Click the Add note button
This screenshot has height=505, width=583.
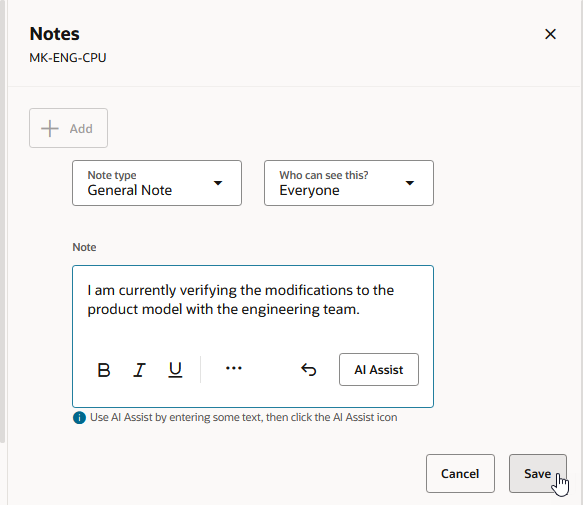pyautogui.click(x=68, y=128)
